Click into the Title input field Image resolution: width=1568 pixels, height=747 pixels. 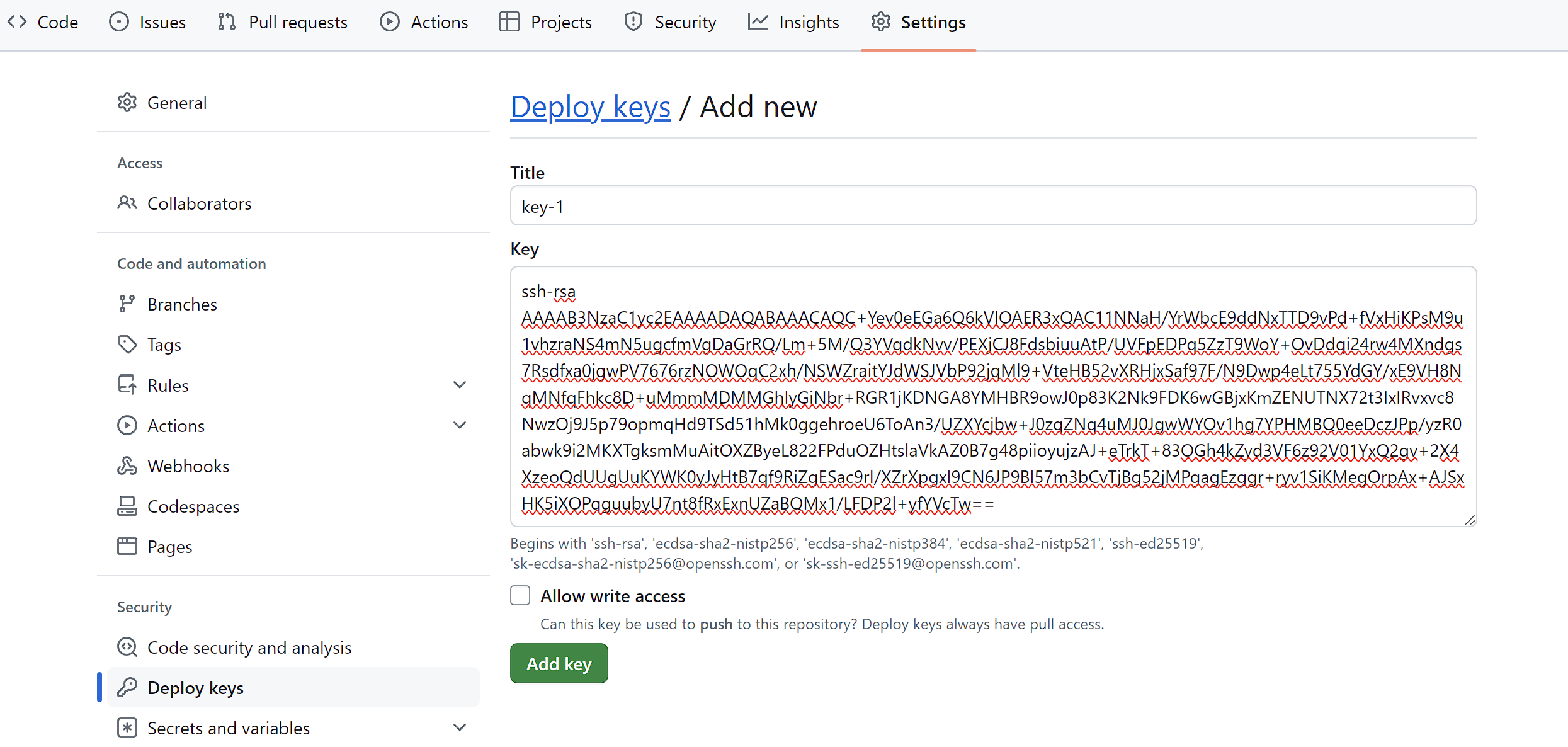(x=992, y=206)
